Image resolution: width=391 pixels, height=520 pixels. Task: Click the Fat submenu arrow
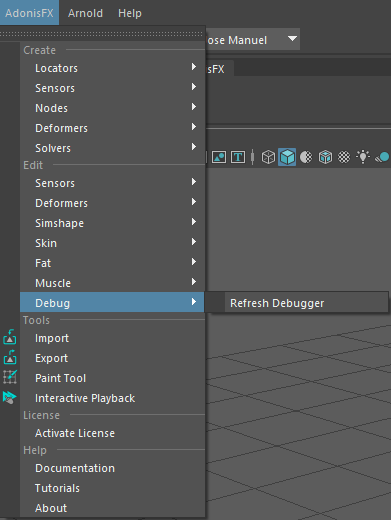[194, 262]
